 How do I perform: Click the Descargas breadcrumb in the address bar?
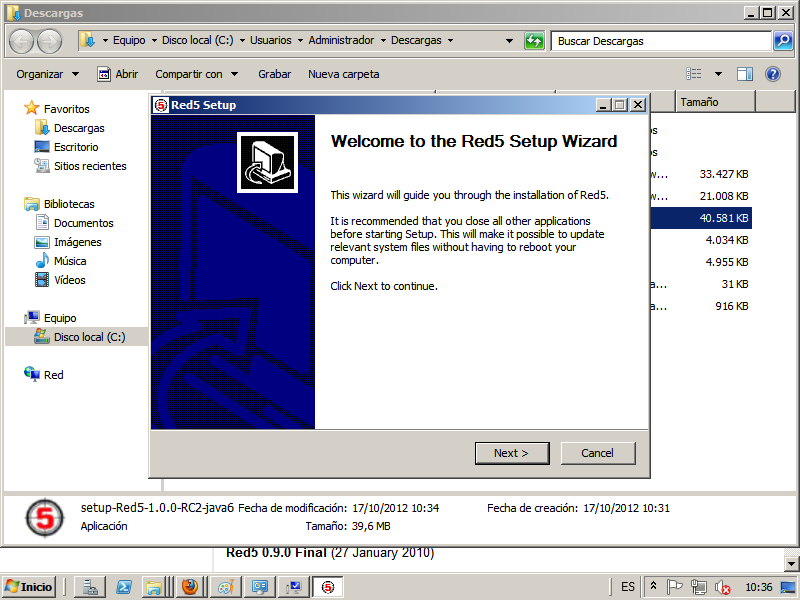(416, 40)
